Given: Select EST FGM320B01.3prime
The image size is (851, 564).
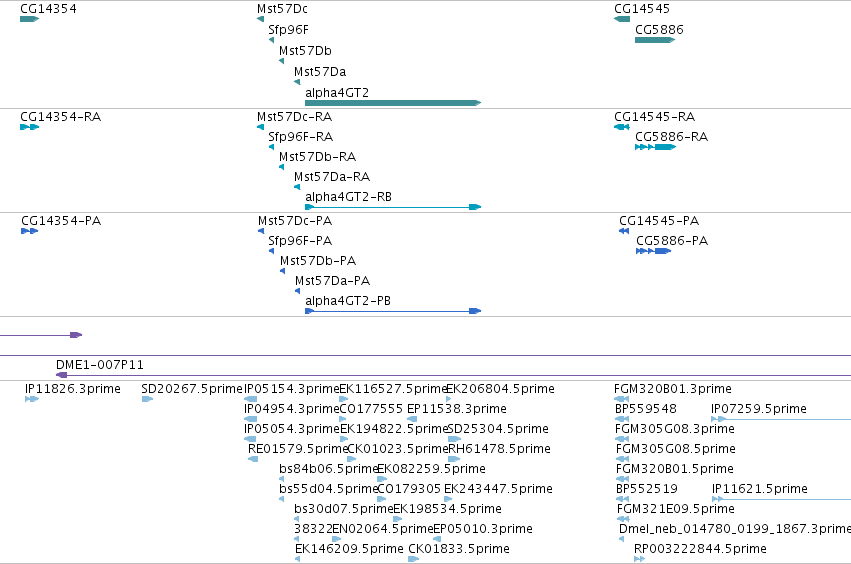Looking at the screenshot, I should [672, 389].
